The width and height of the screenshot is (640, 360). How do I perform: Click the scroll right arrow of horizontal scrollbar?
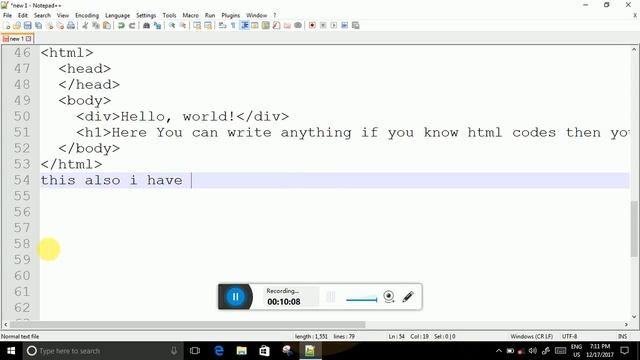[627, 324]
